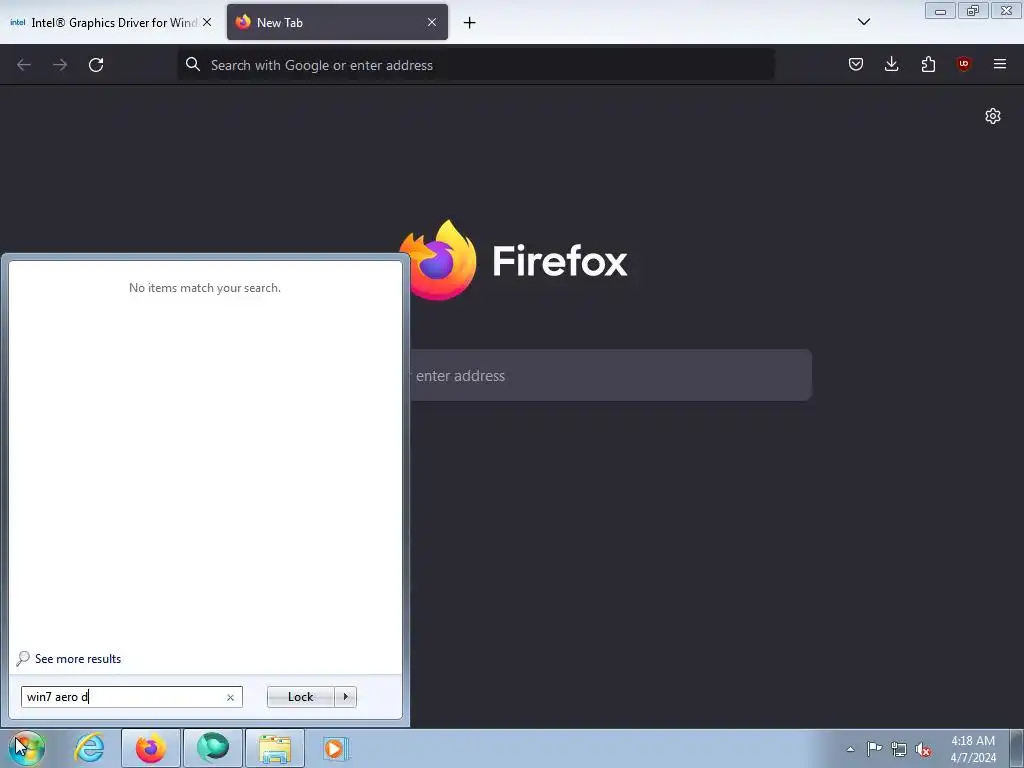
Task: Go back with the browser back arrow
Action: coord(24,65)
